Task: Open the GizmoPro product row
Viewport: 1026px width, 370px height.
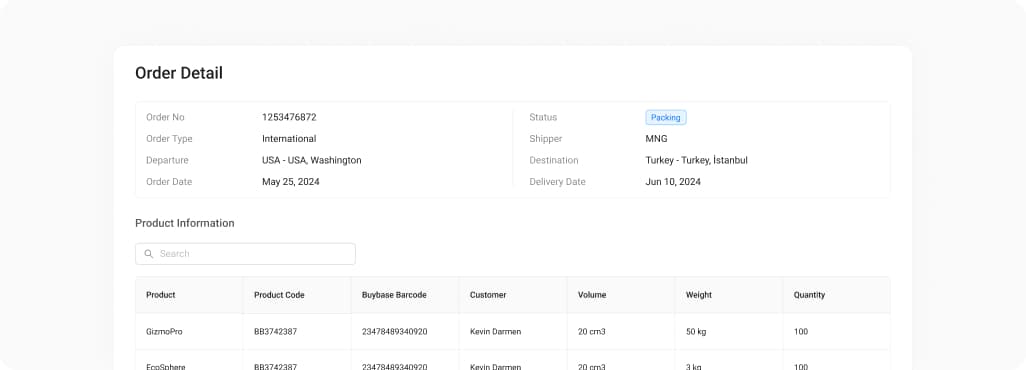Action: 512,332
